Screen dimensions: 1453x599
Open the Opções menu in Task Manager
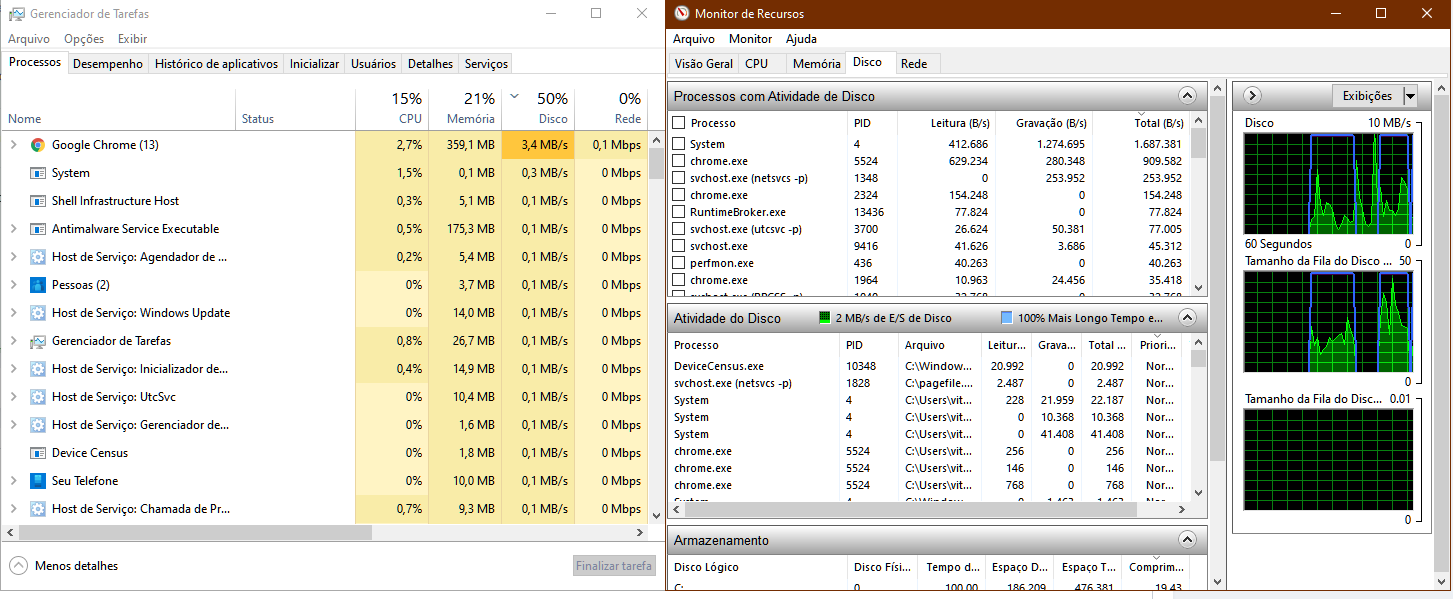(x=84, y=39)
